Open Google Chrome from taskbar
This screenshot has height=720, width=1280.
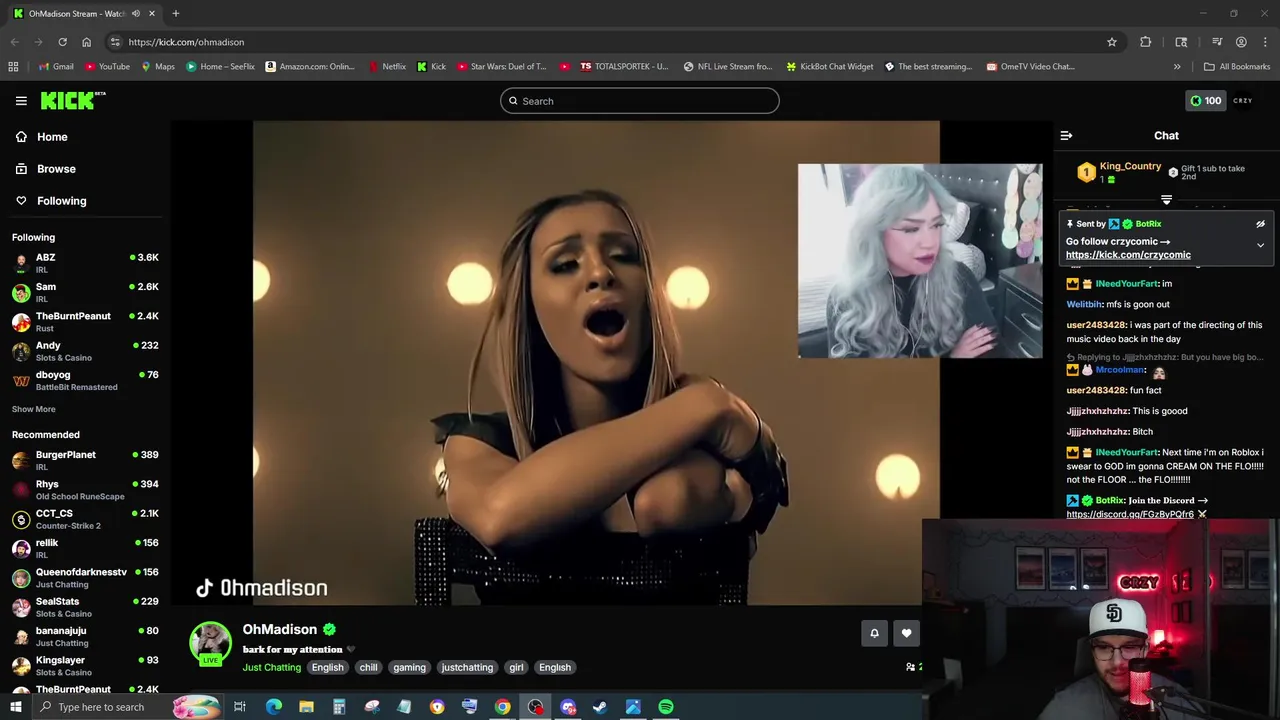click(502, 707)
